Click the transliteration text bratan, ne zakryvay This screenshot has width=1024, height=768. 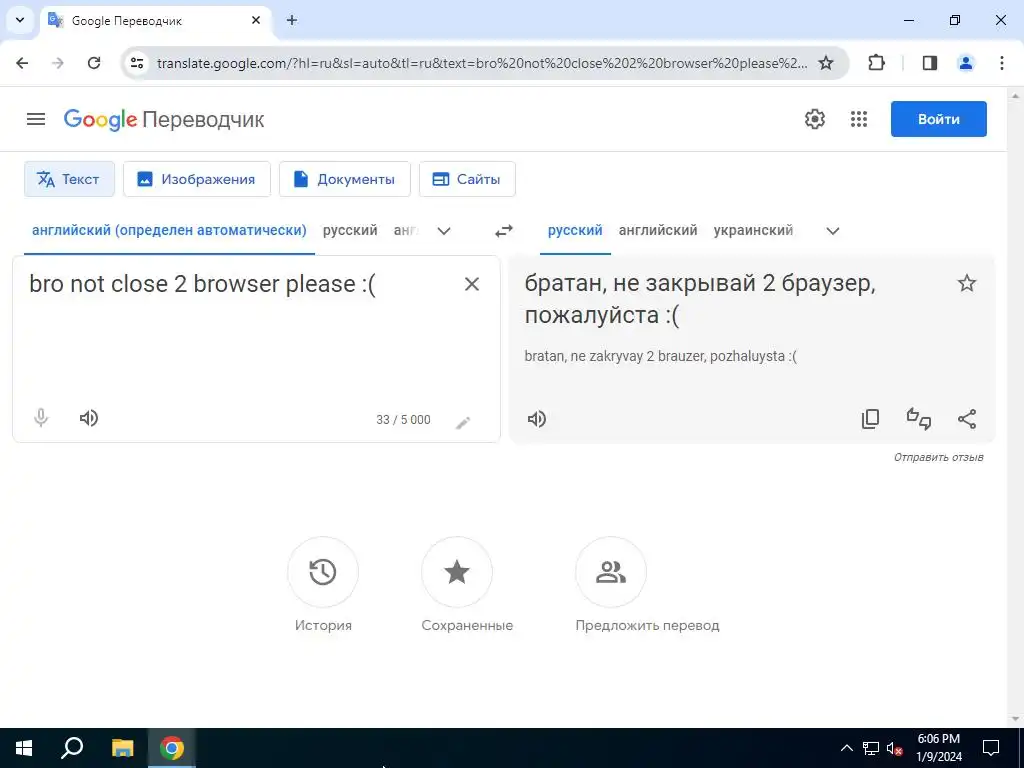[660, 357]
